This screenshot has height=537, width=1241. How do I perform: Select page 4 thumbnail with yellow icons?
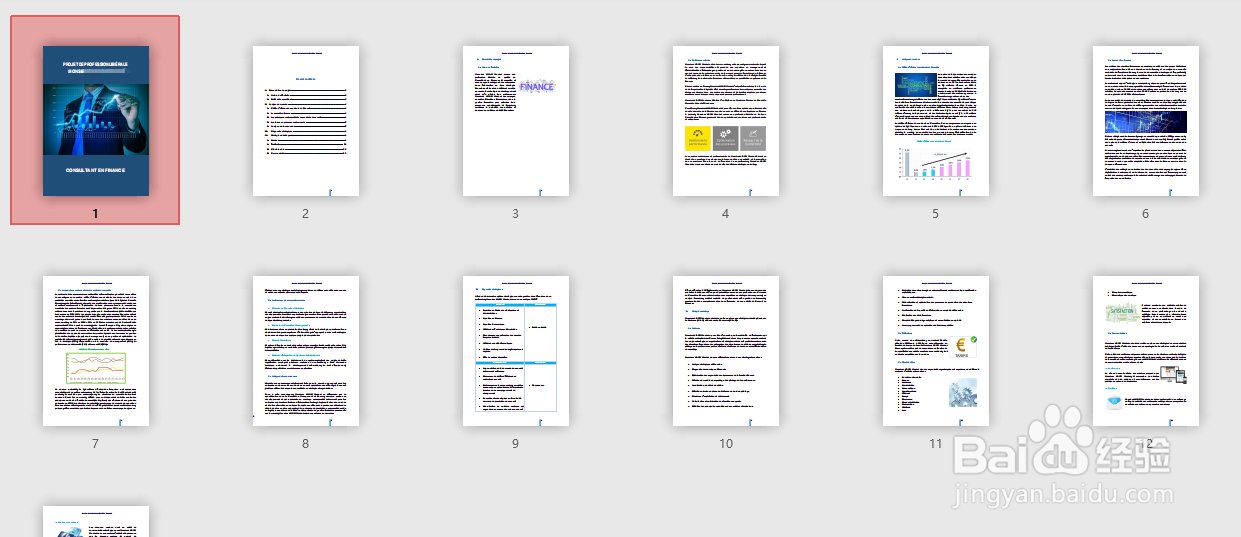725,120
